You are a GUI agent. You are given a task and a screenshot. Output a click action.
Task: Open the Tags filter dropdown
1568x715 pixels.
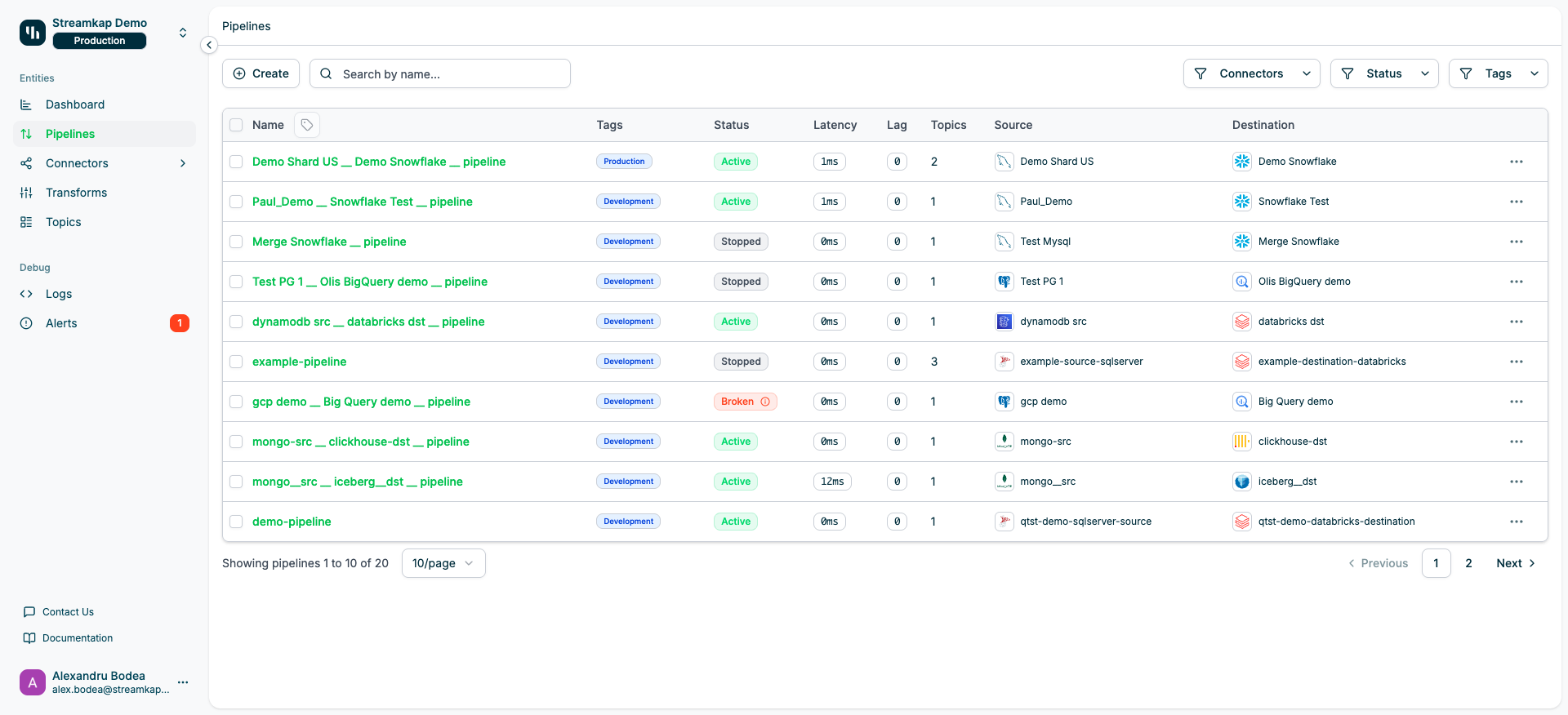coord(1498,73)
